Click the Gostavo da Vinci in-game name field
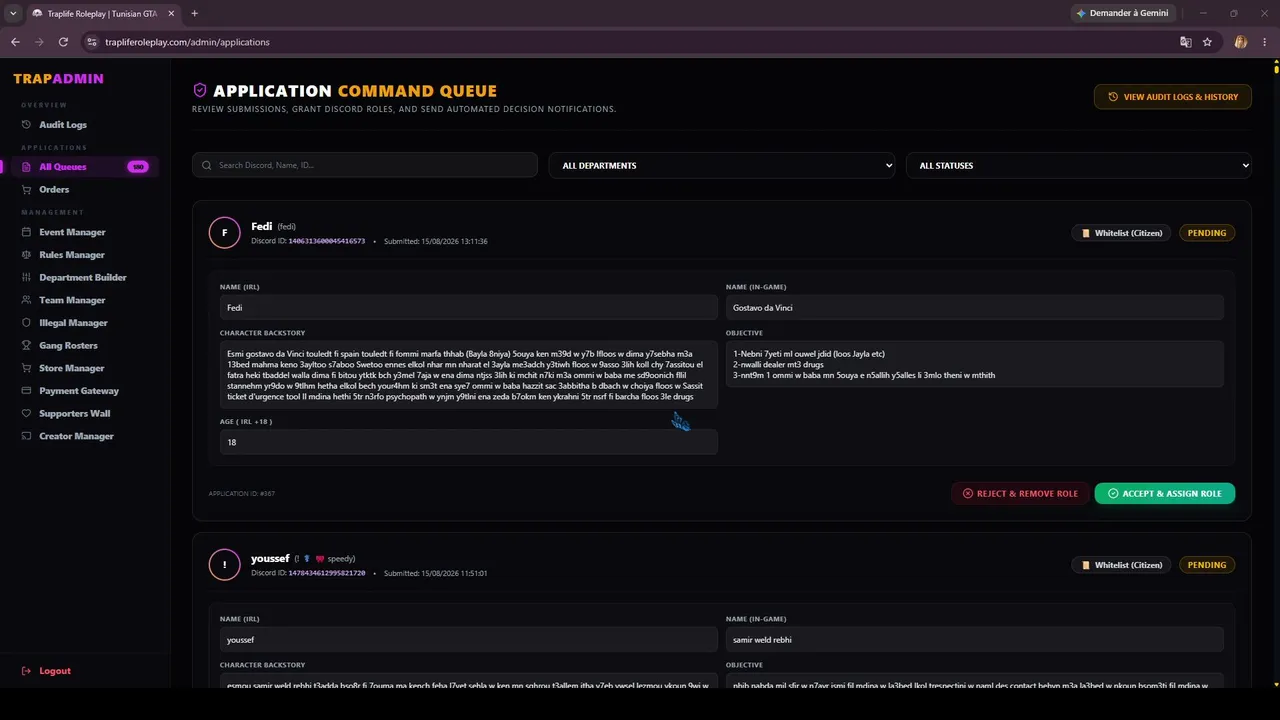 click(x=975, y=308)
